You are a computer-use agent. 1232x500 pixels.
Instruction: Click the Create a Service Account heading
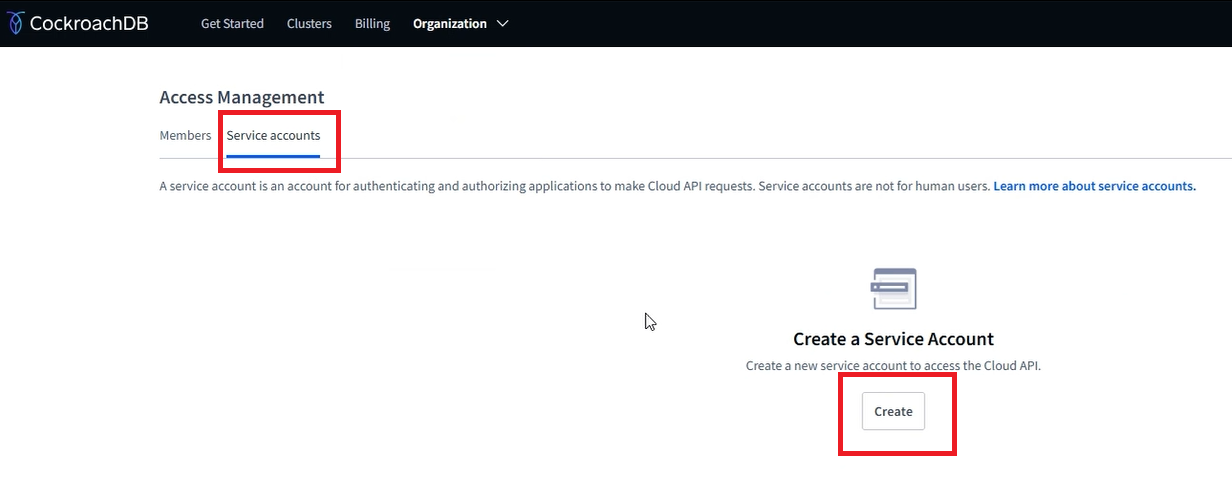(893, 339)
